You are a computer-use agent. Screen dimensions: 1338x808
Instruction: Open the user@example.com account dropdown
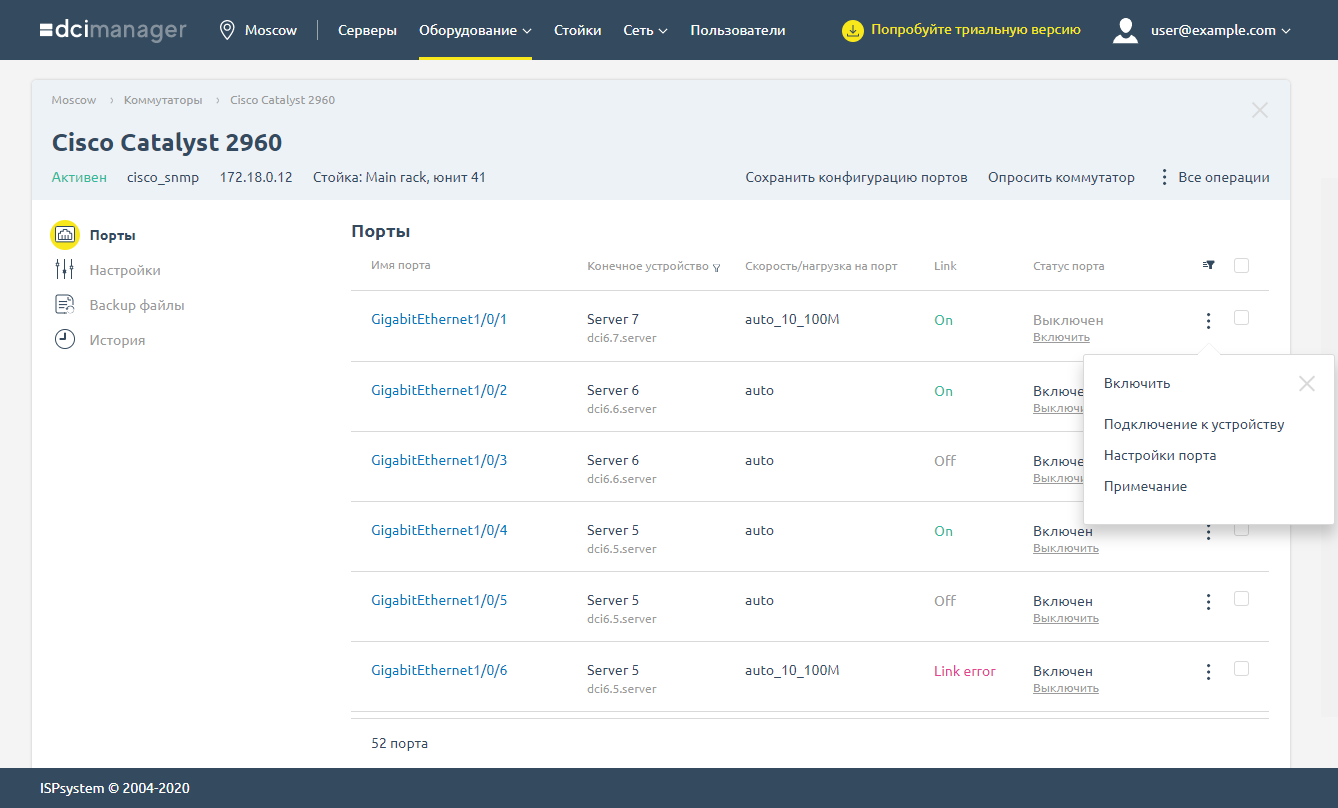tap(1213, 30)
